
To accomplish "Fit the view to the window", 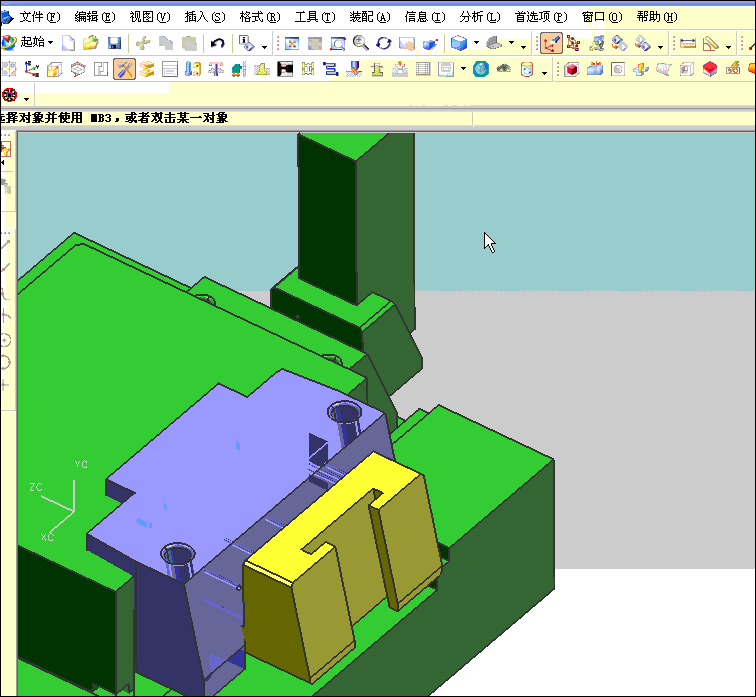I will click(292, 44).
